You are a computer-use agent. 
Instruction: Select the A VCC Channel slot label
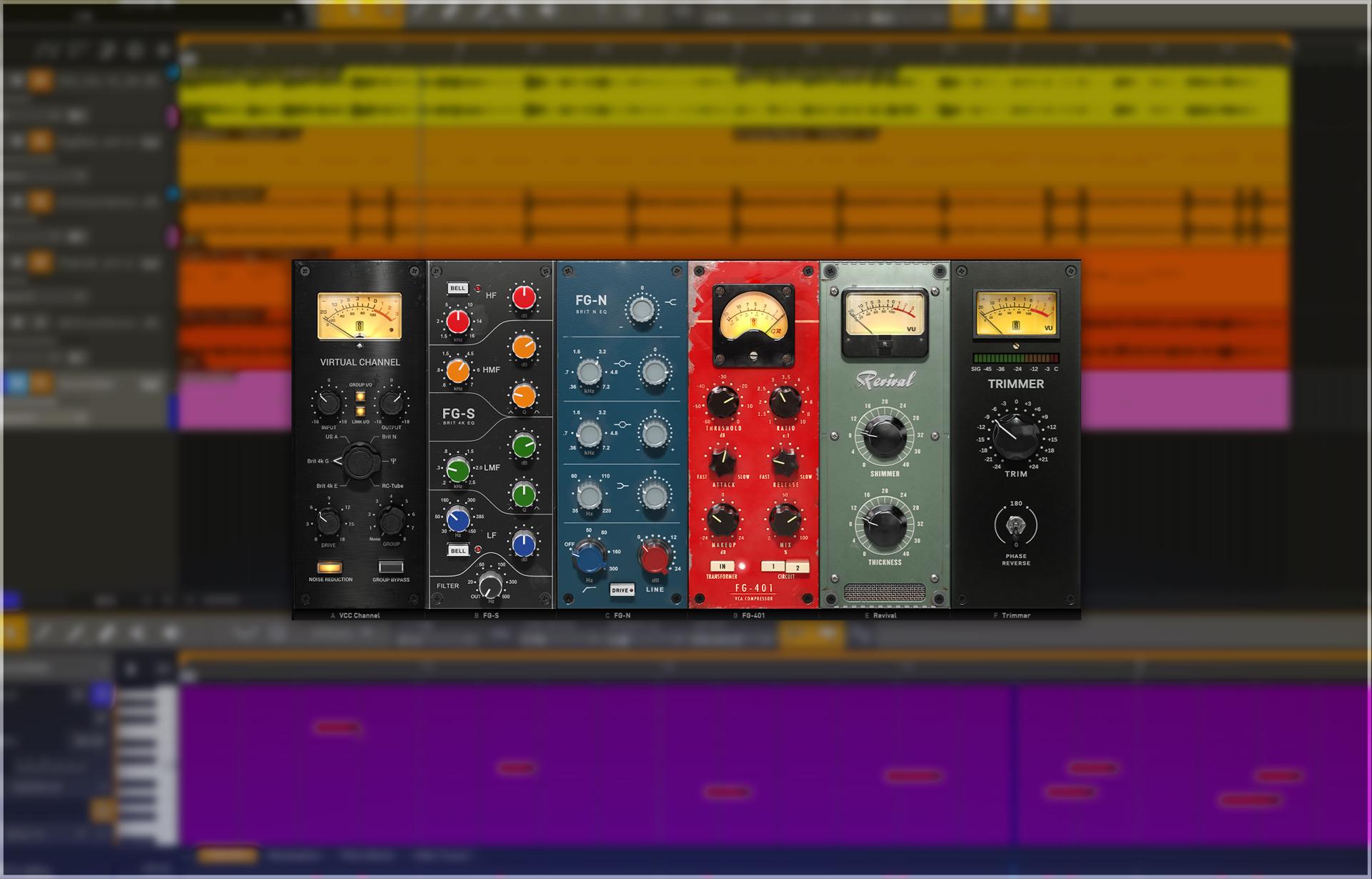(355, 615)
